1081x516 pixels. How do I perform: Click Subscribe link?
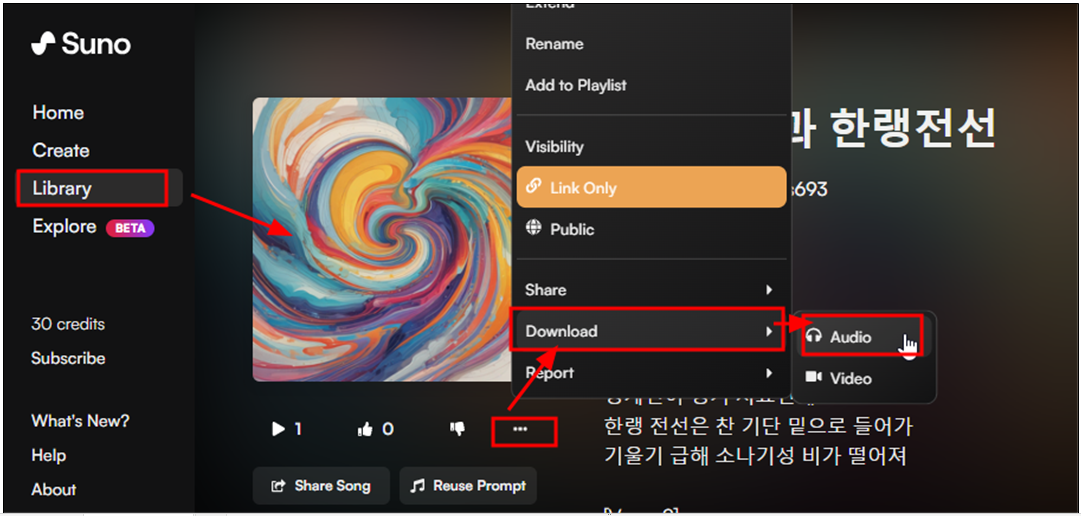coord(68,358)
